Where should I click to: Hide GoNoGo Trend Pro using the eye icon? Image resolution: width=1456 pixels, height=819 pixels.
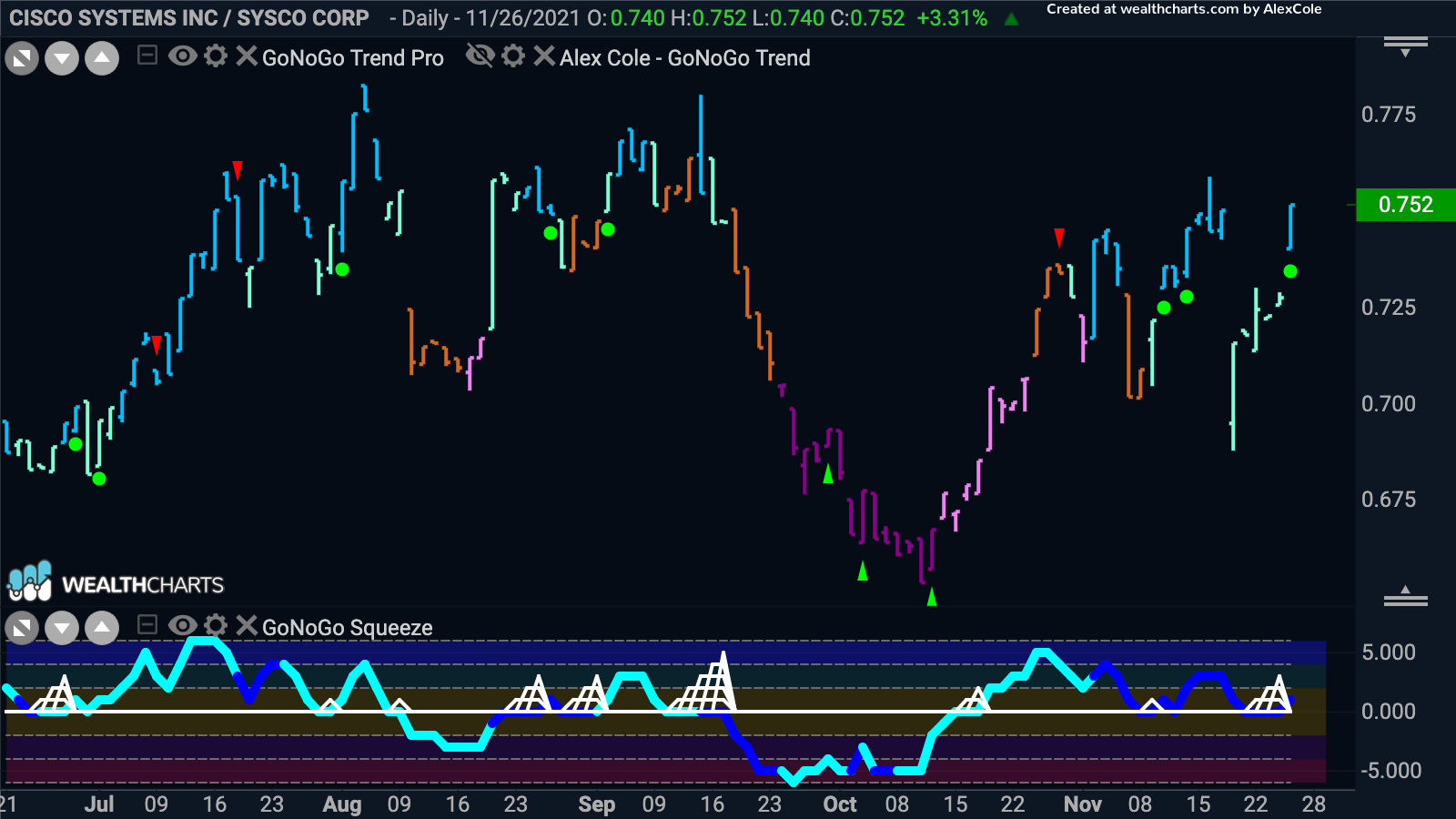click(x=184, y=56)
